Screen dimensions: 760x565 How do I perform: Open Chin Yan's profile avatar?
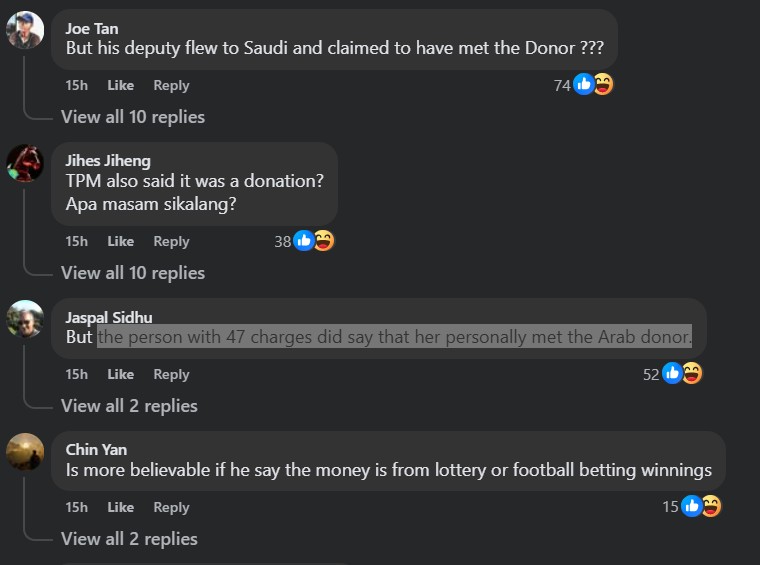(x=25, y=452)
